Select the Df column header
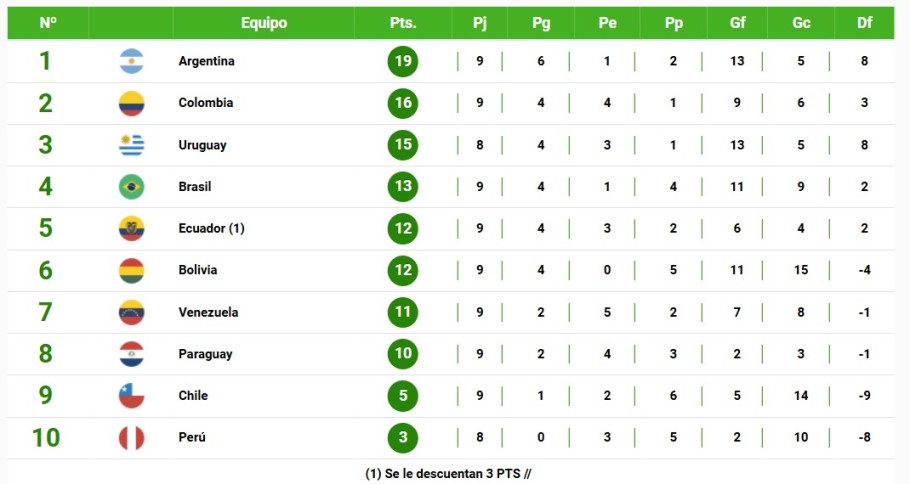This screenshot has width=910, height=484. tap(864, 23)
